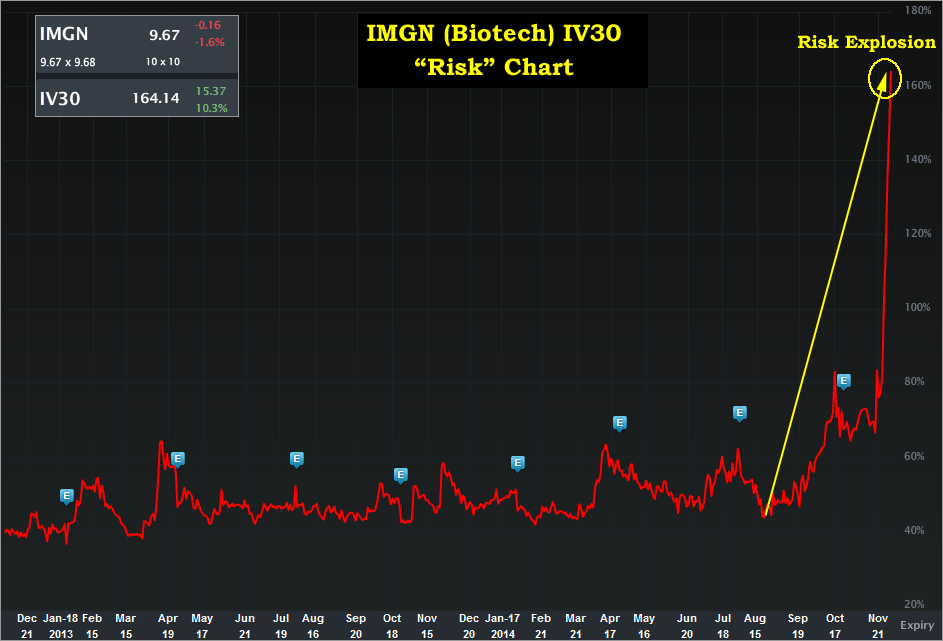The image size is (943, 641).
Task: Click the Mar 21 expiry date label
Action: tap(576, 626)
